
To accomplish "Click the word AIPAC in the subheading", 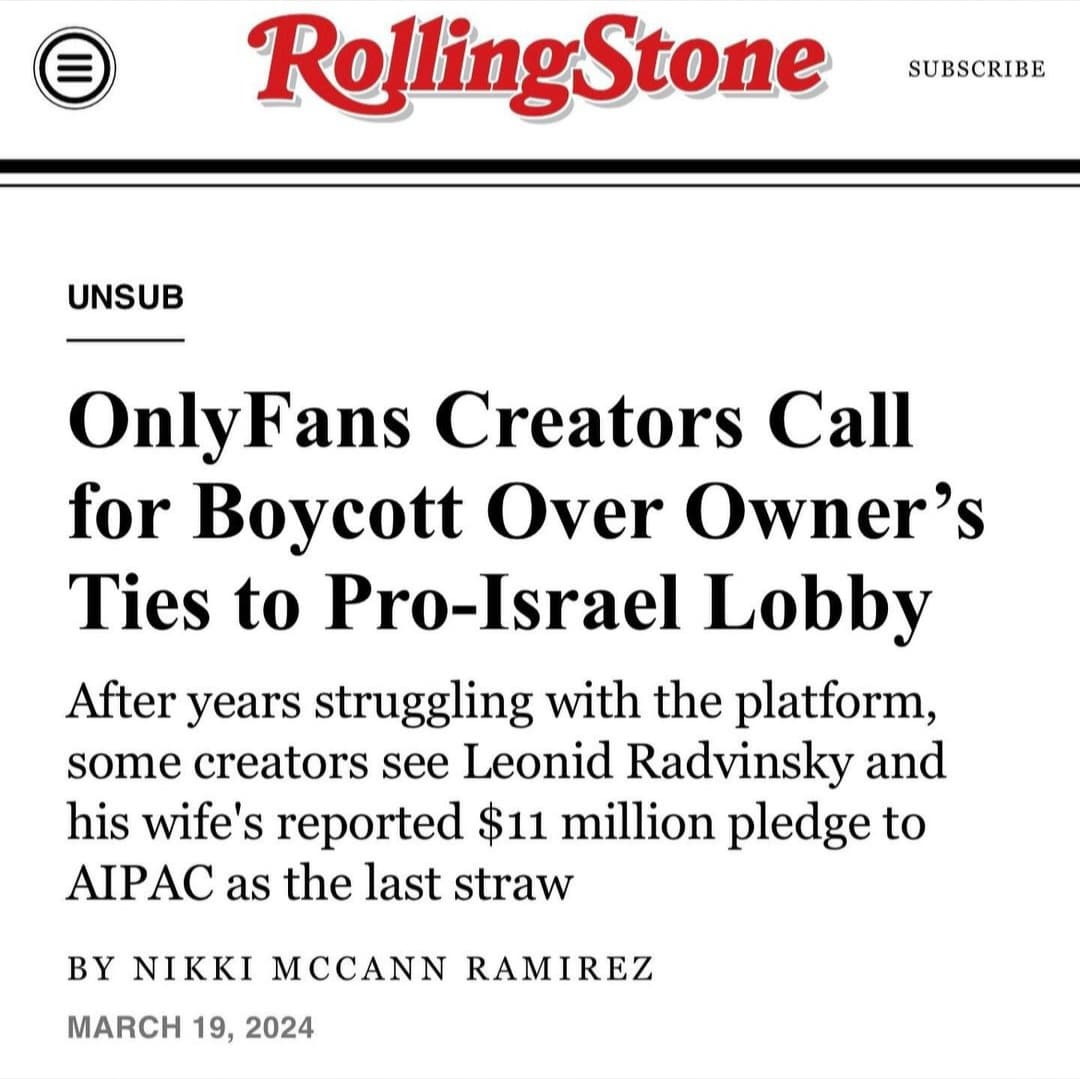I will point(140,883).
